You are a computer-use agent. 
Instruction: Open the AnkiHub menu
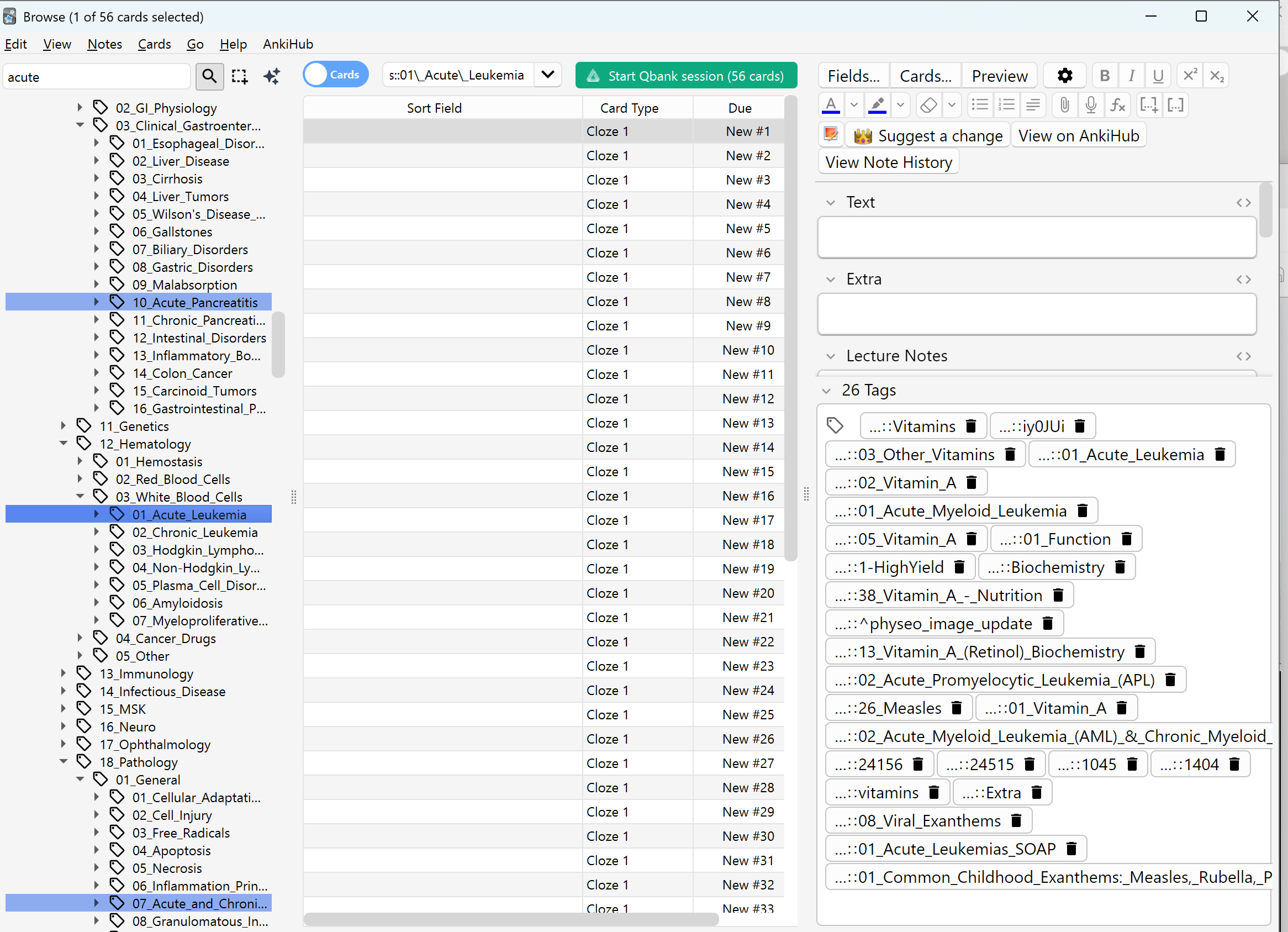(287, 44)
